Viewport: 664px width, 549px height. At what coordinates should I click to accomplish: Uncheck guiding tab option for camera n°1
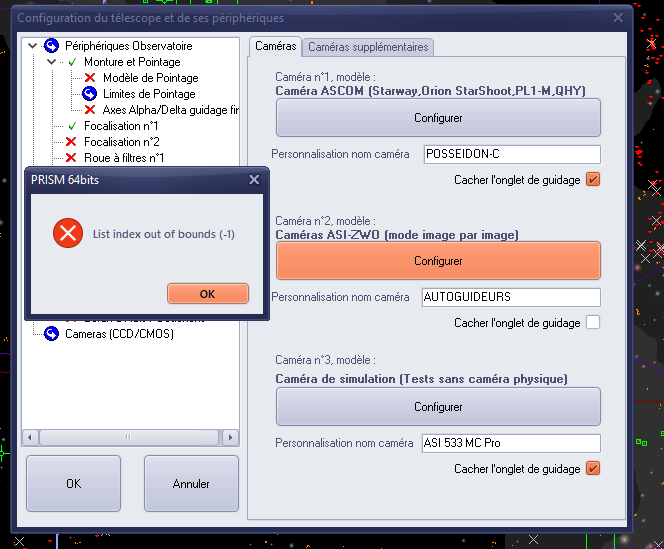pos(593,180)
